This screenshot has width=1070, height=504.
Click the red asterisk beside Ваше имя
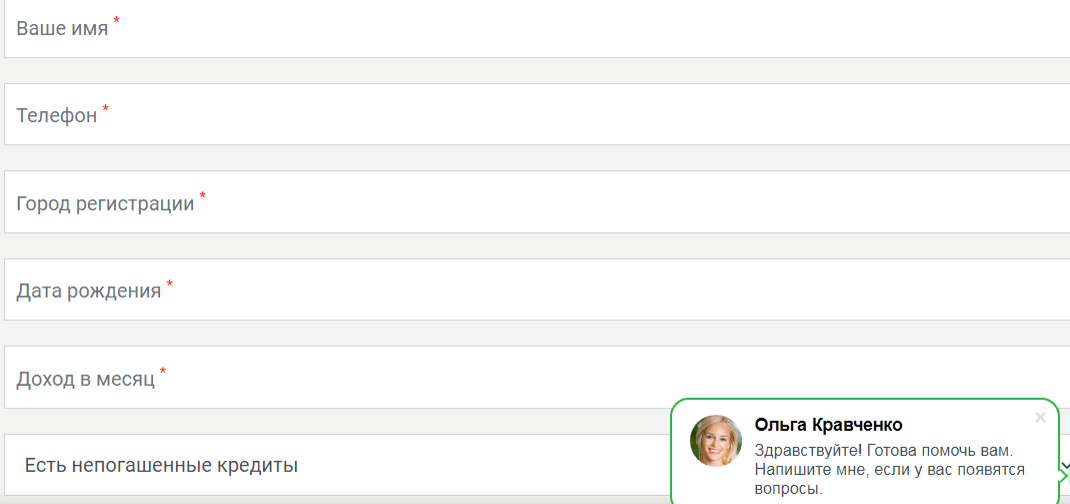[116, 21]
